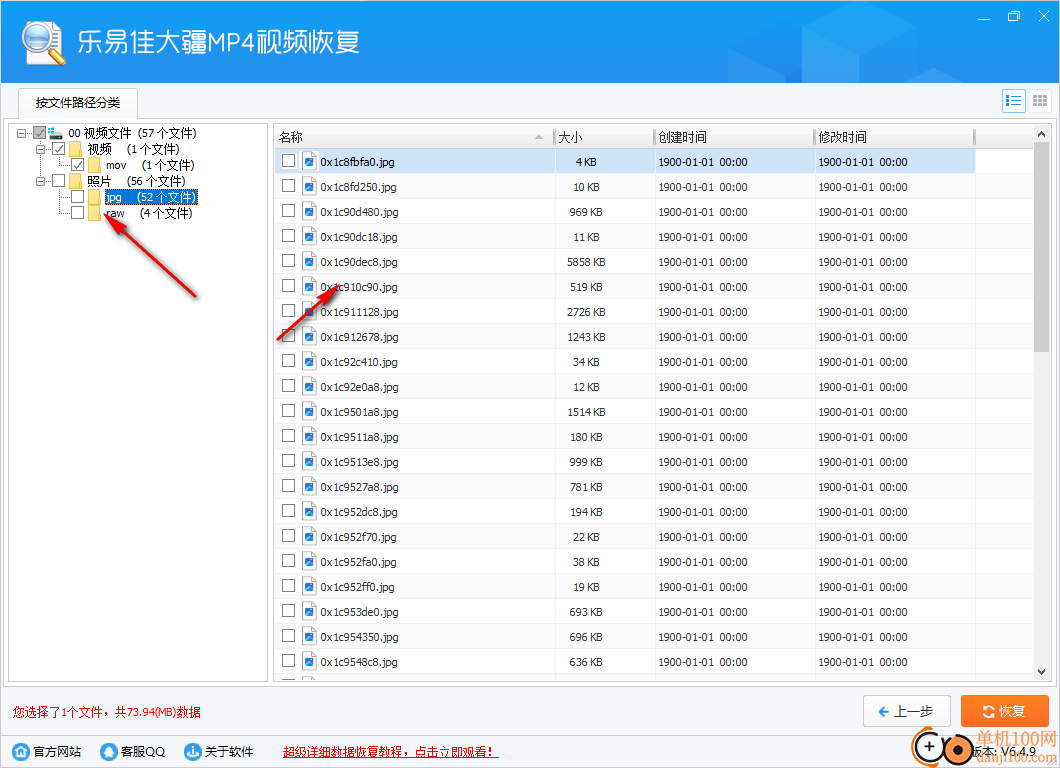Select 照片 (56 个文件) tree item
Screen dimensions: 1060x768
coord(136,181)
